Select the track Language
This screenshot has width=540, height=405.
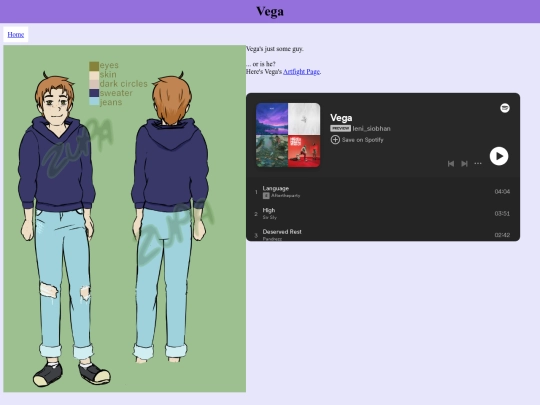click(383, 191)
